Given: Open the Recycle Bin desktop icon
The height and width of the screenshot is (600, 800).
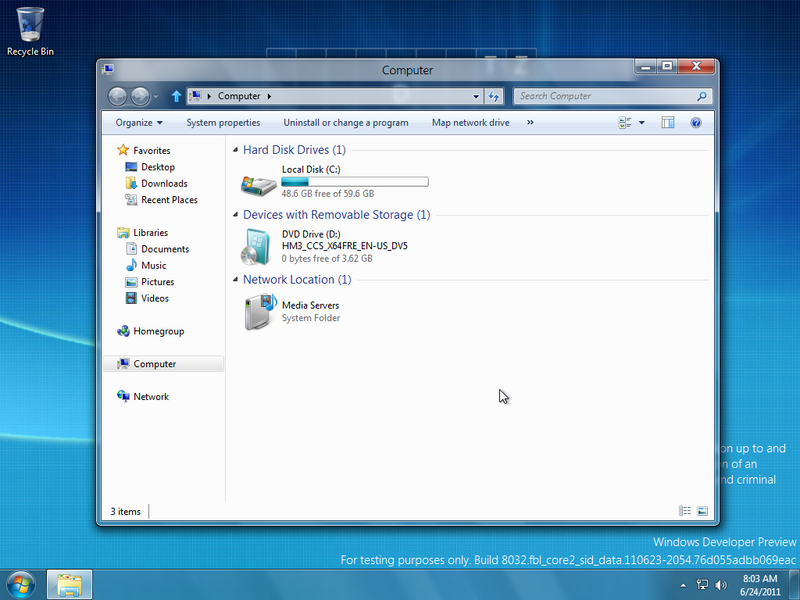Looking at the screenshot, I should click(30, 23).
